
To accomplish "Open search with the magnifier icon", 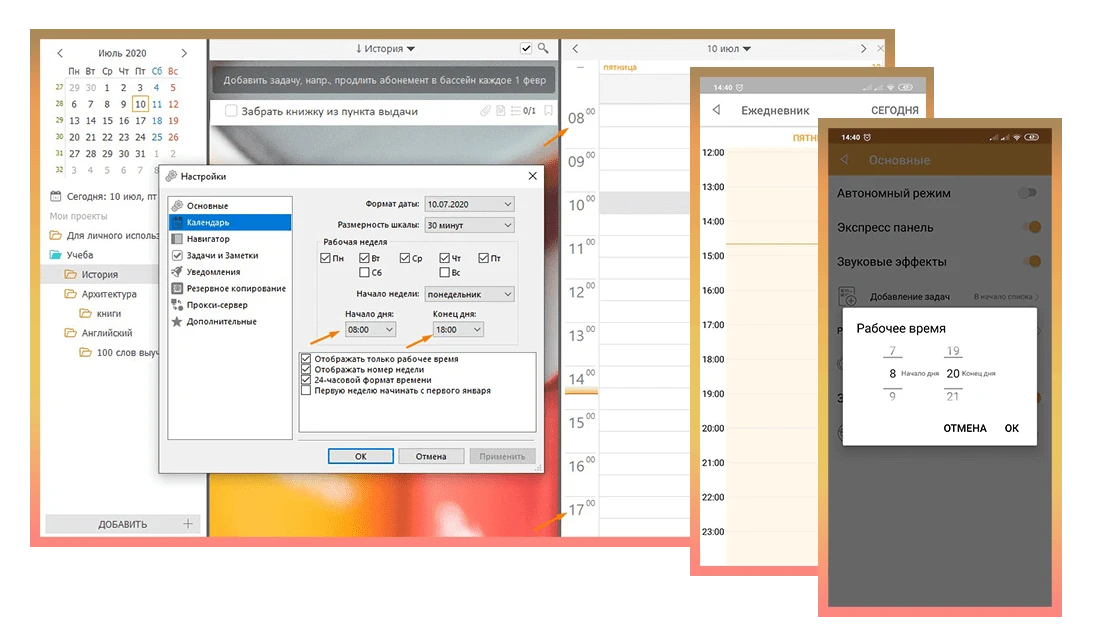I will [543, 48].
